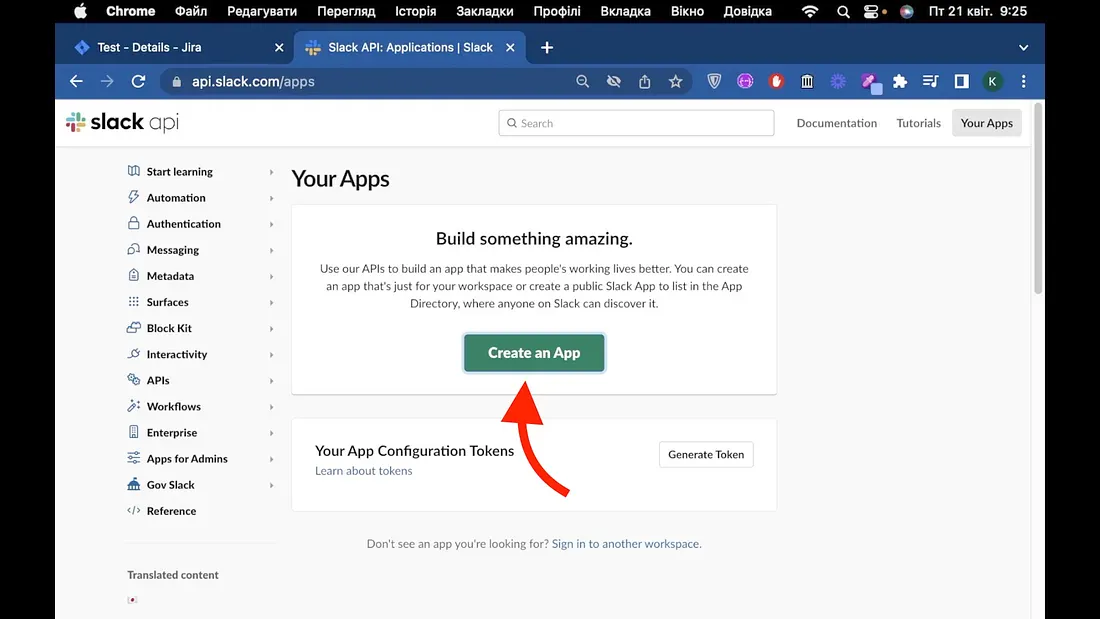Click the page vertical scrollbar
This screenshot has height=619, width=1100.
coord(1038,199)
